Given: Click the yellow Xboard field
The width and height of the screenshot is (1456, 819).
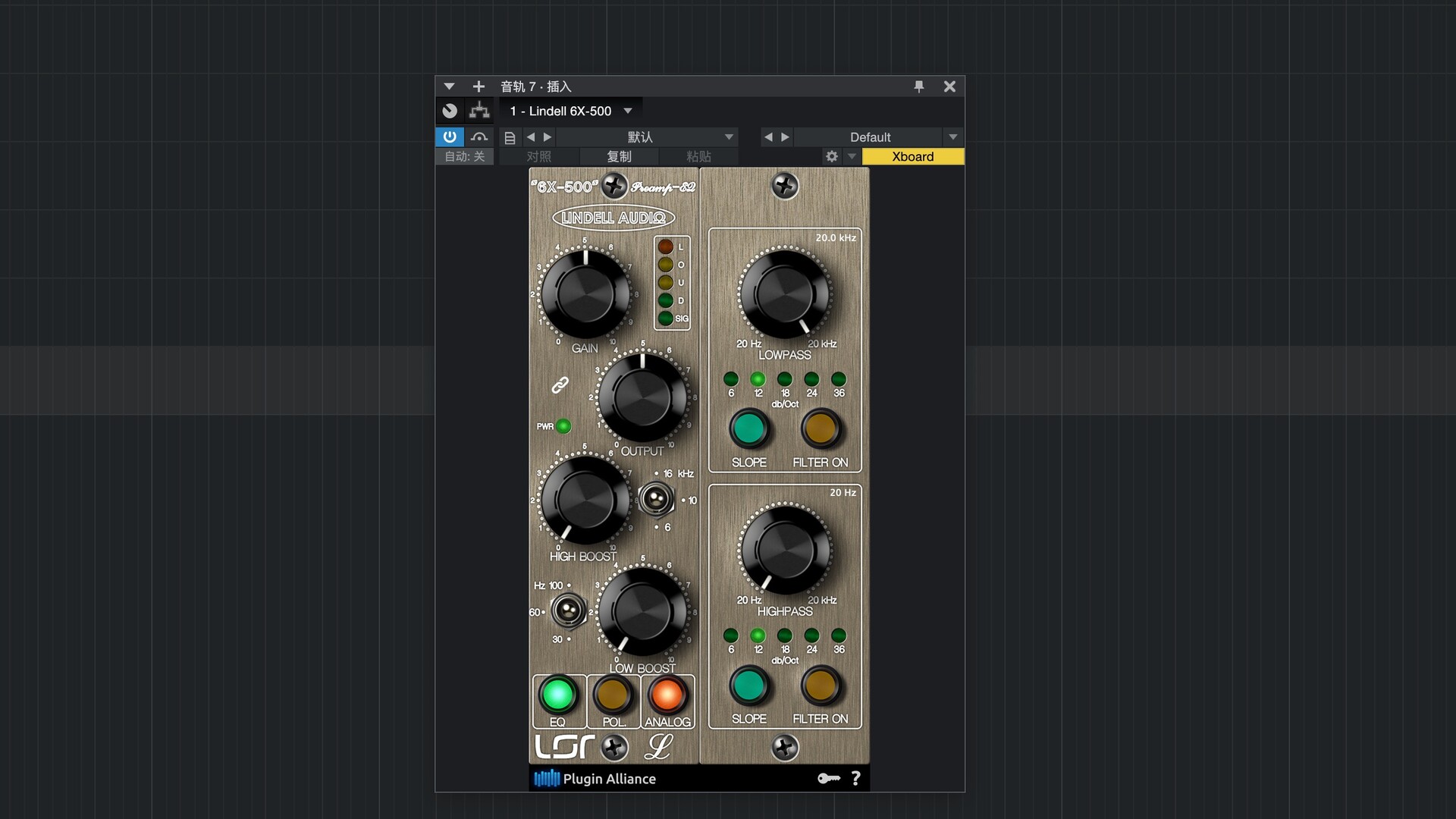Looking at the screenshot, I should [913, 156].
